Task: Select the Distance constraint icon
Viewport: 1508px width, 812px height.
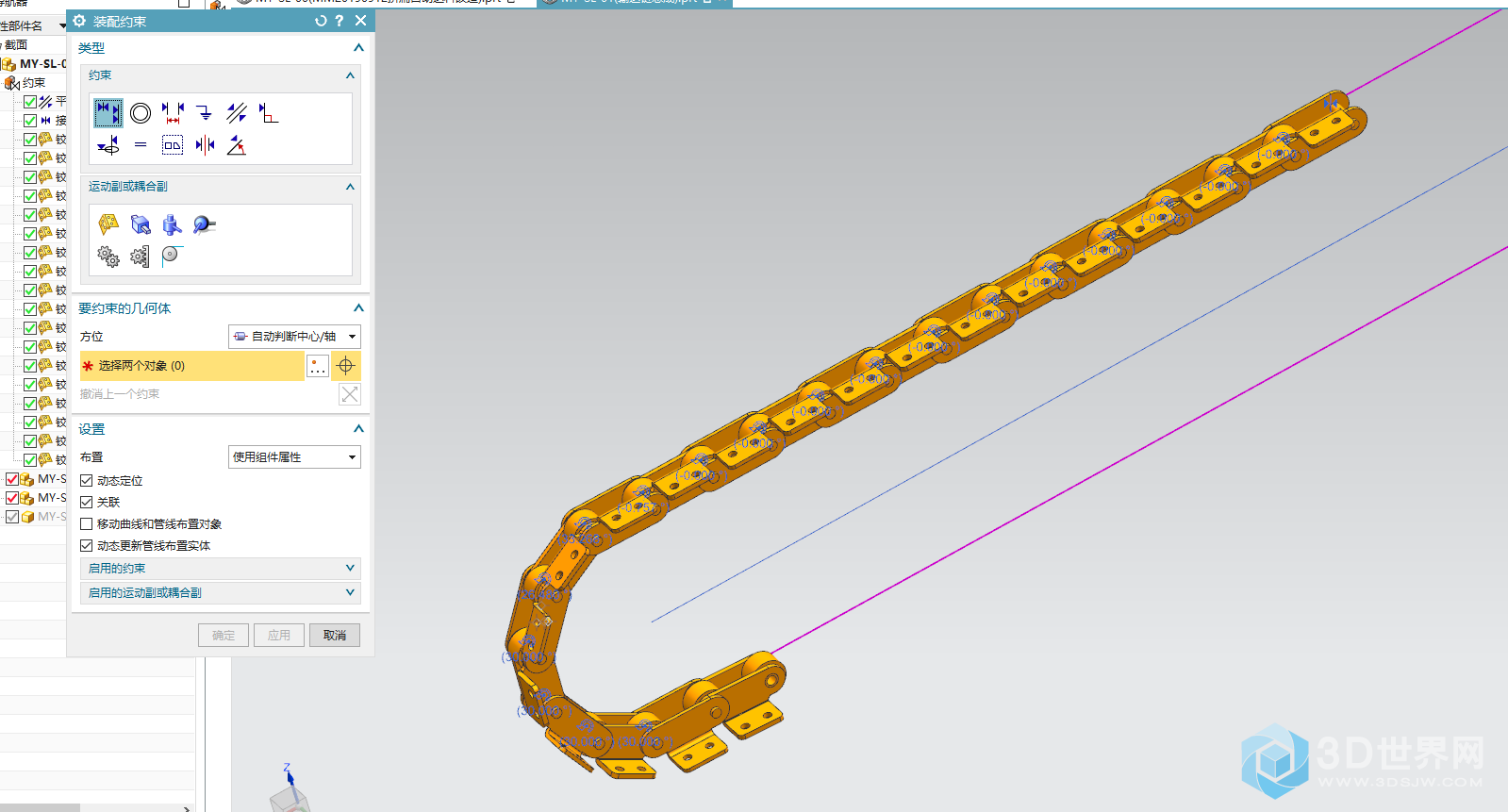Action: [173, 113]
